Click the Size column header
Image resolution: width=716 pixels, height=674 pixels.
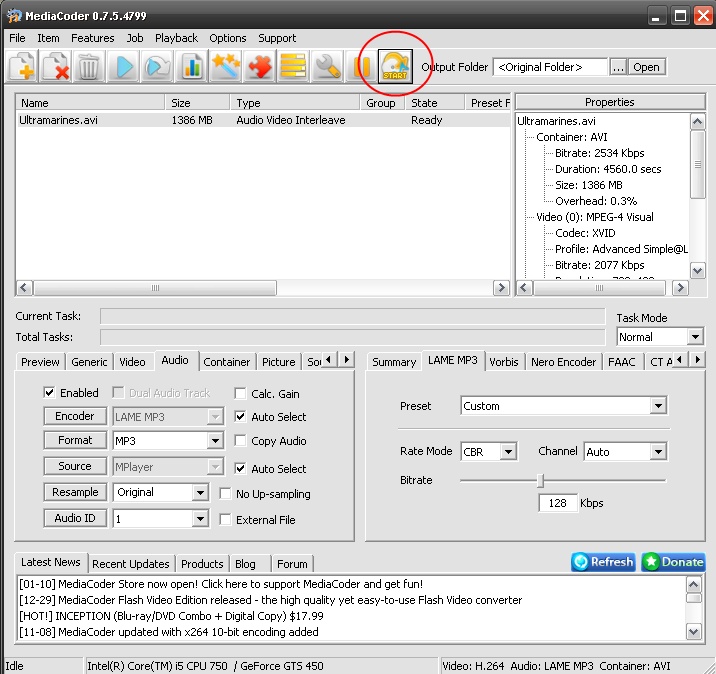[197, 103]
